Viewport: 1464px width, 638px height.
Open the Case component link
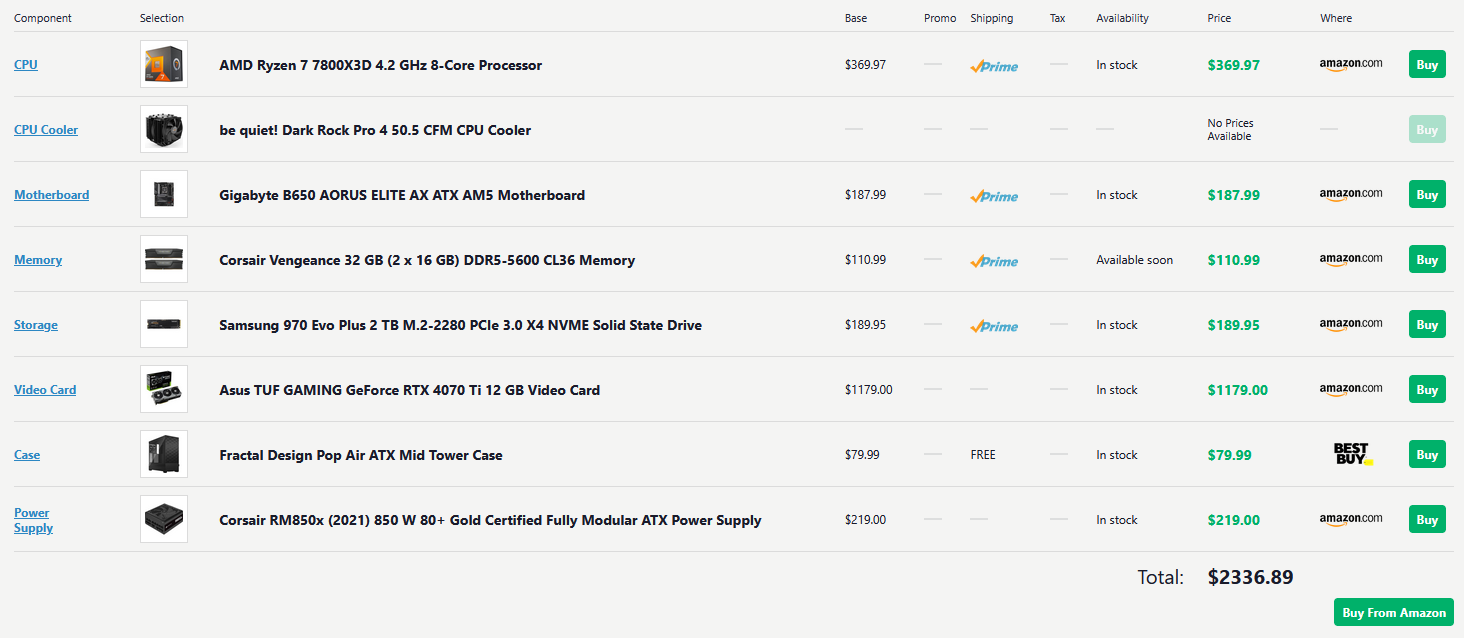pyautogui.click(x=27, y=455)
